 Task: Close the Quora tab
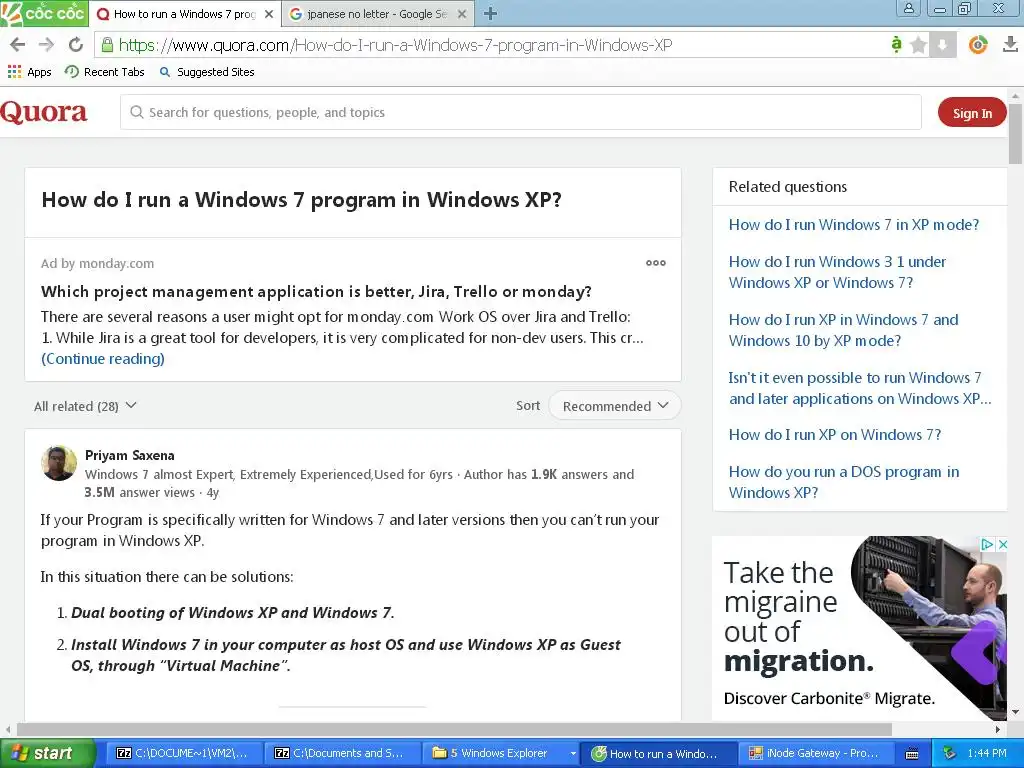pyautogui.click(x=268, y=14)
